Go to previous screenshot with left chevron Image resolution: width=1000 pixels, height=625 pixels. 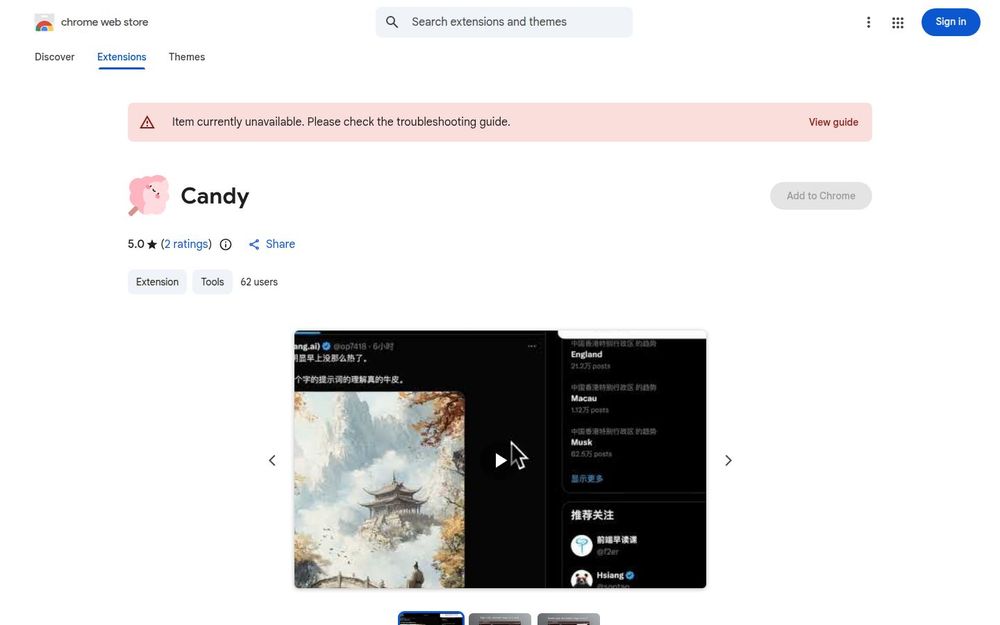point(272,460)
